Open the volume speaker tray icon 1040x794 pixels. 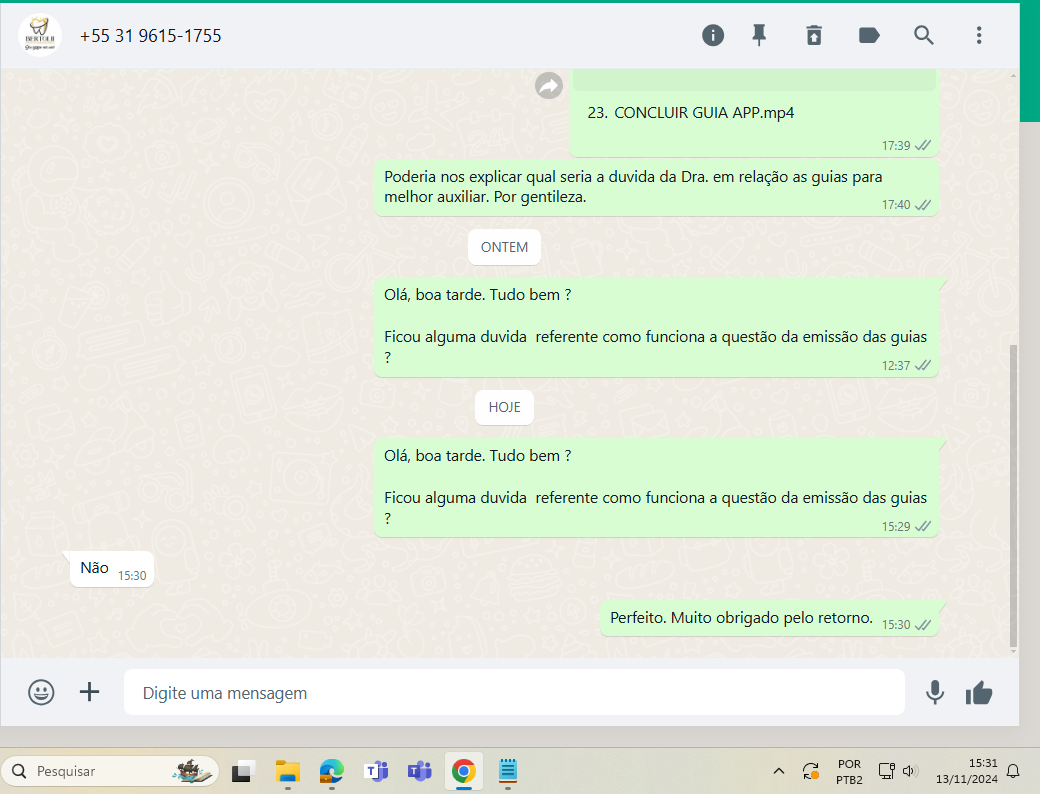coord(909,771)
